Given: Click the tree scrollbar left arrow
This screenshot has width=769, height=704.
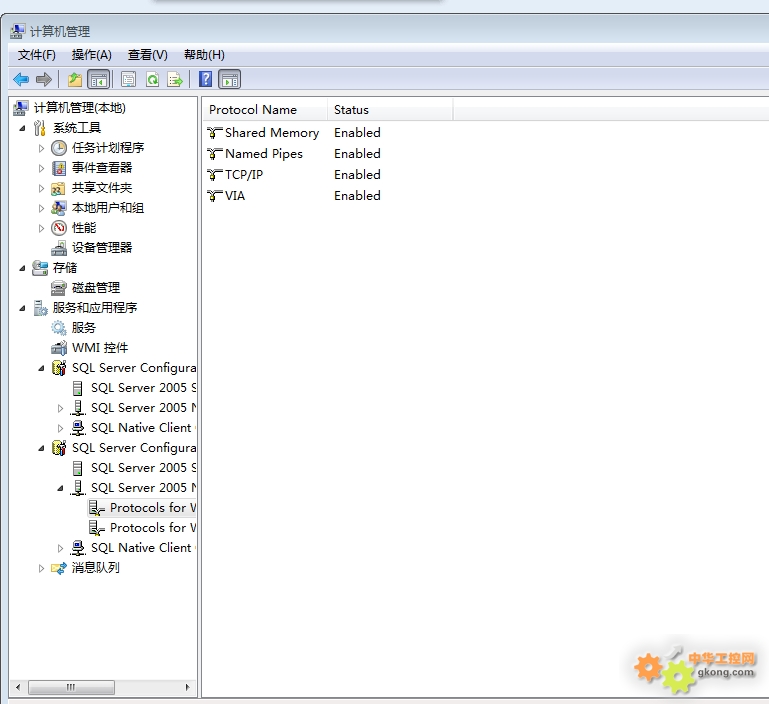Looking at the screenshot, I should pyautogui.click(x=18, y=687).
